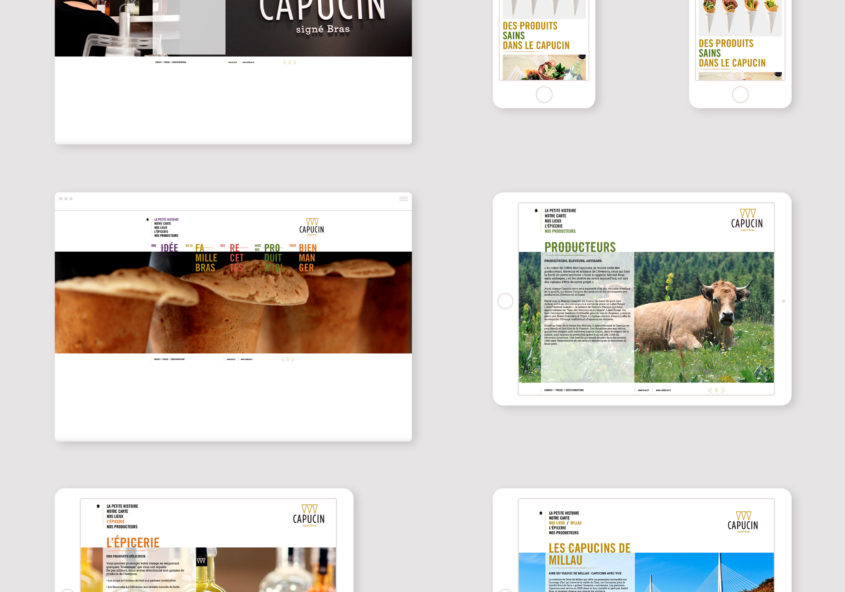Image resolution: width=845 pixels, height=592 pixels.
Task: Click the green PRODUIT D'ICI heading
Action: [x=273, y=258]
